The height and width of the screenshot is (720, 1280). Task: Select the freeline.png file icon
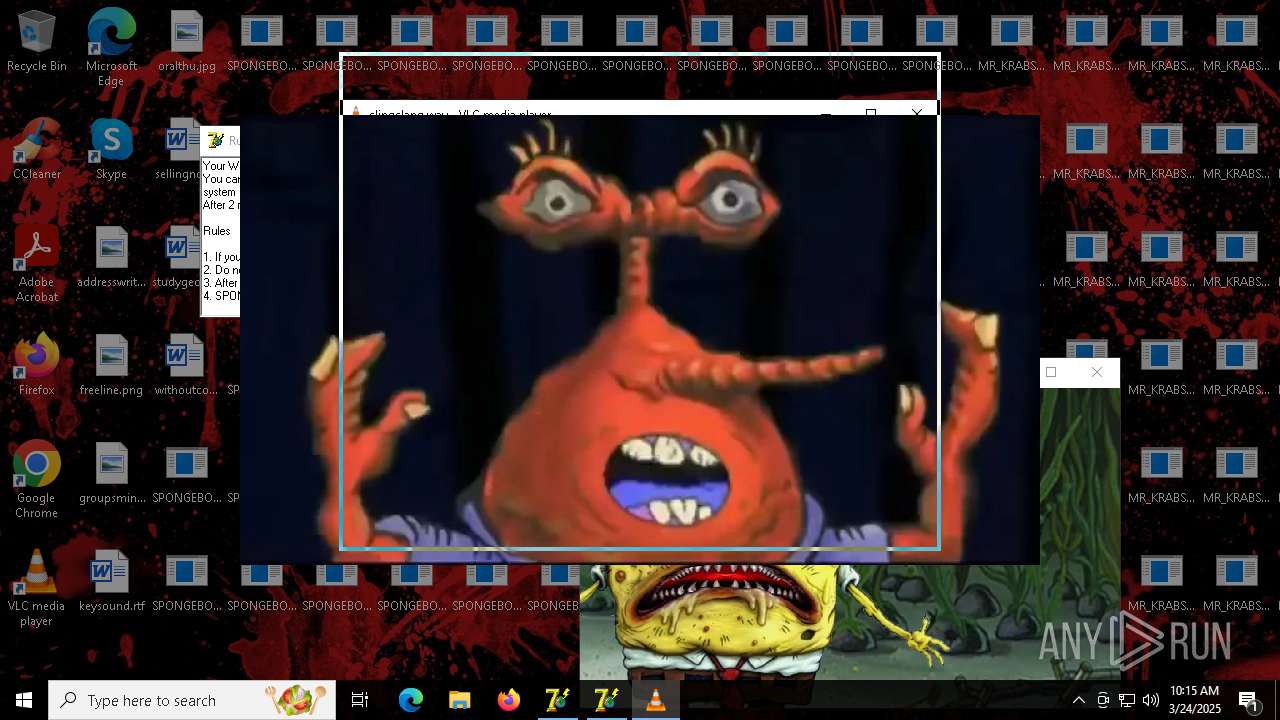[111, 366]
